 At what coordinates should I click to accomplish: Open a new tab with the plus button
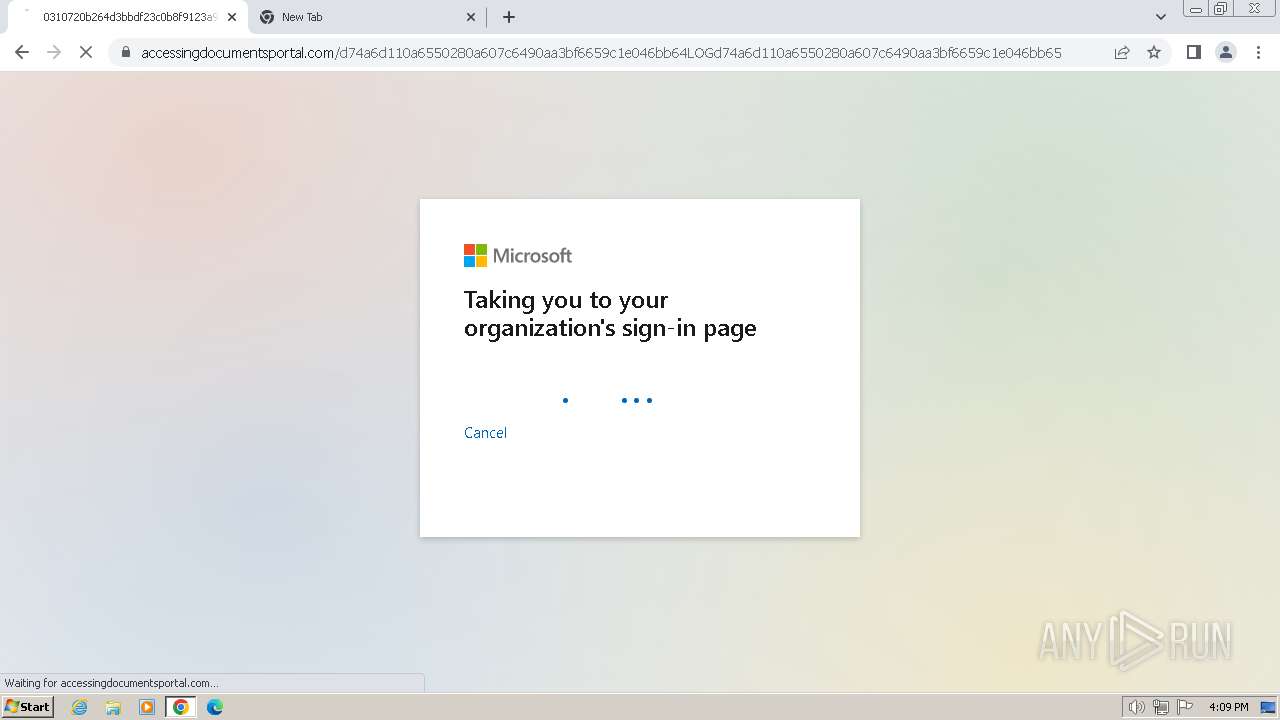click(x=509, y=17)
